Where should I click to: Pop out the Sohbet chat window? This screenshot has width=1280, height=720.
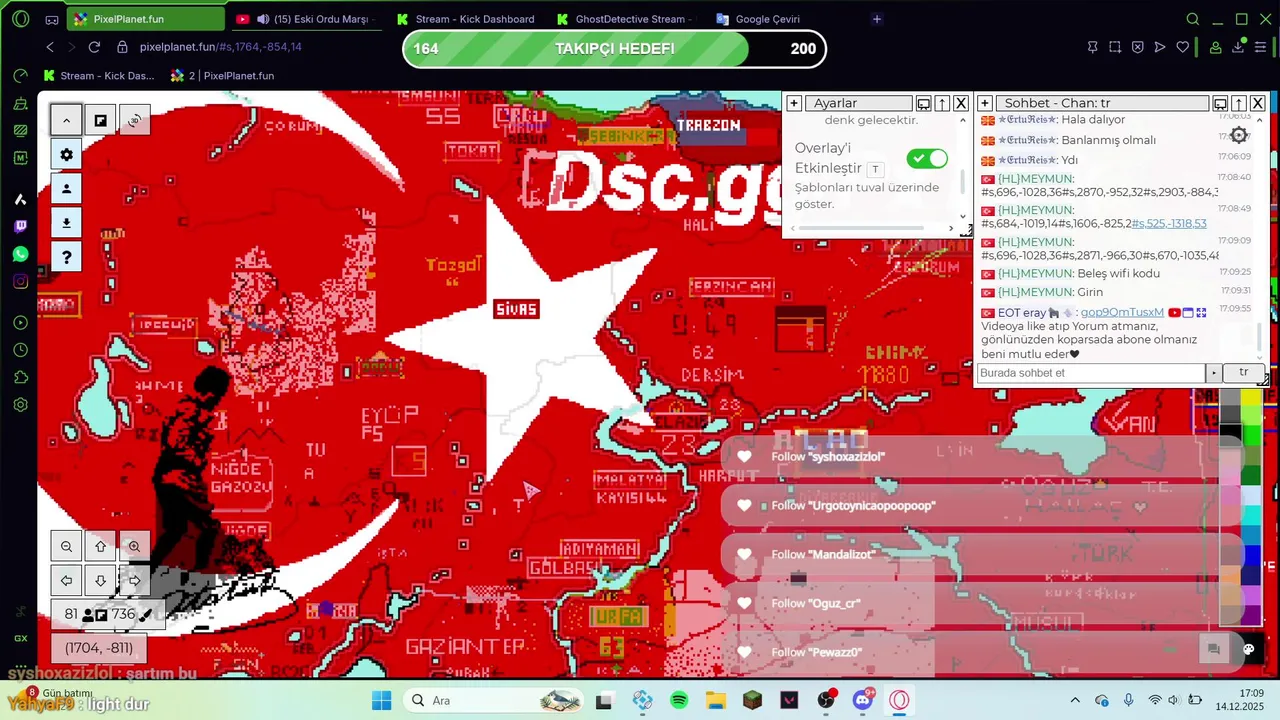[1221, 103]
